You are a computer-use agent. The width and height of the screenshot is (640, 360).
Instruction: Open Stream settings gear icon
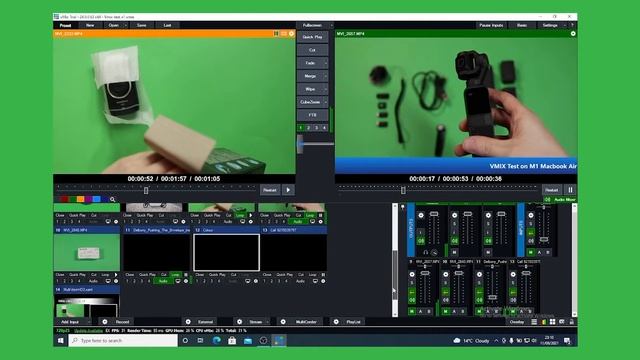coord(240,322)
